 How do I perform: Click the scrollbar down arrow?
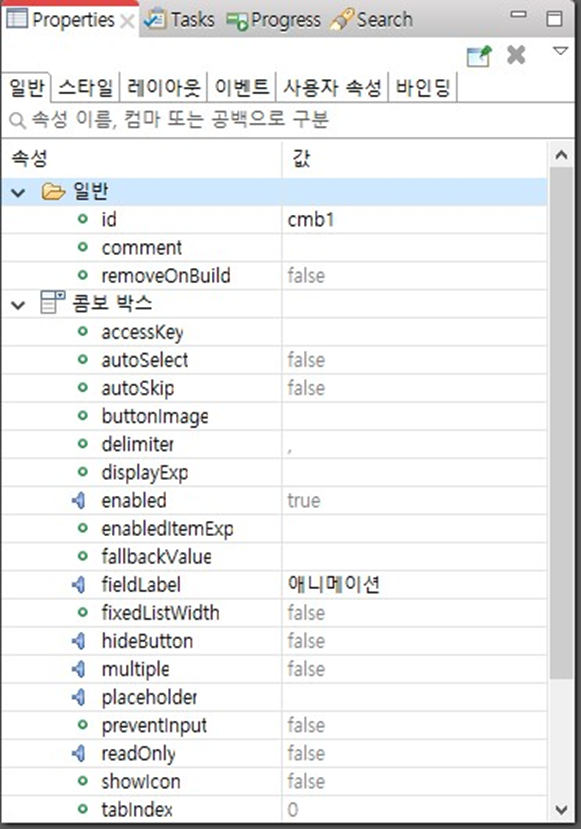click(x=561, y=809)
